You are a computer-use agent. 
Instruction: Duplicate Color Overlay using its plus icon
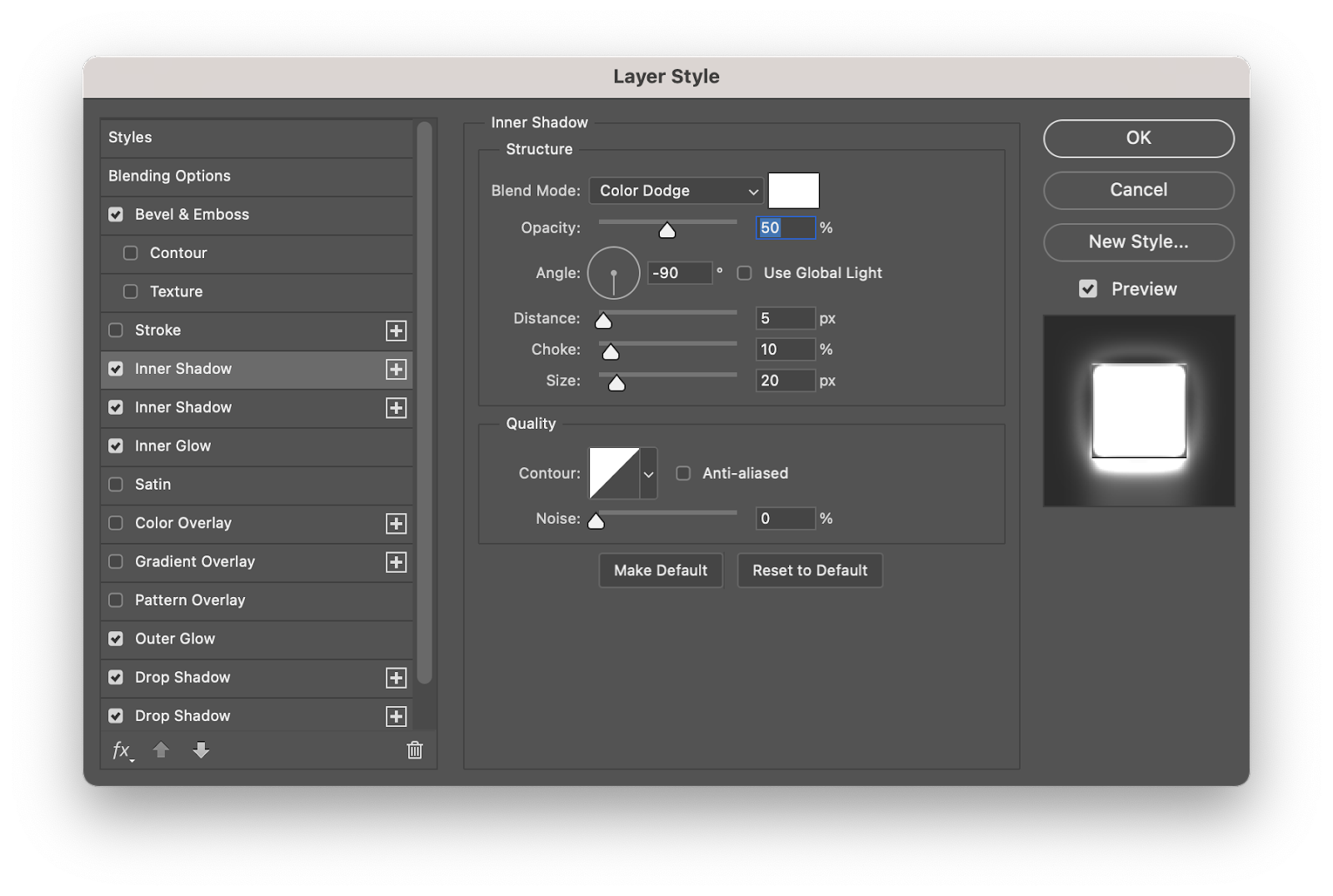pos(396,524)
